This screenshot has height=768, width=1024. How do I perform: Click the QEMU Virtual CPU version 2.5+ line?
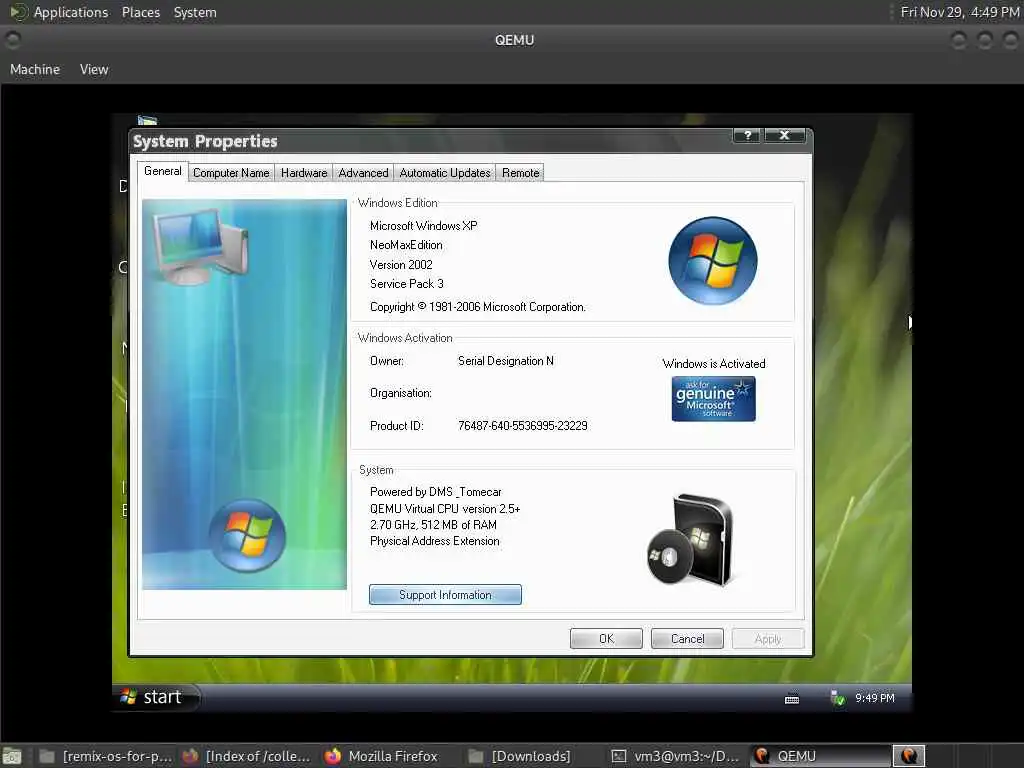tap(445, 509)
